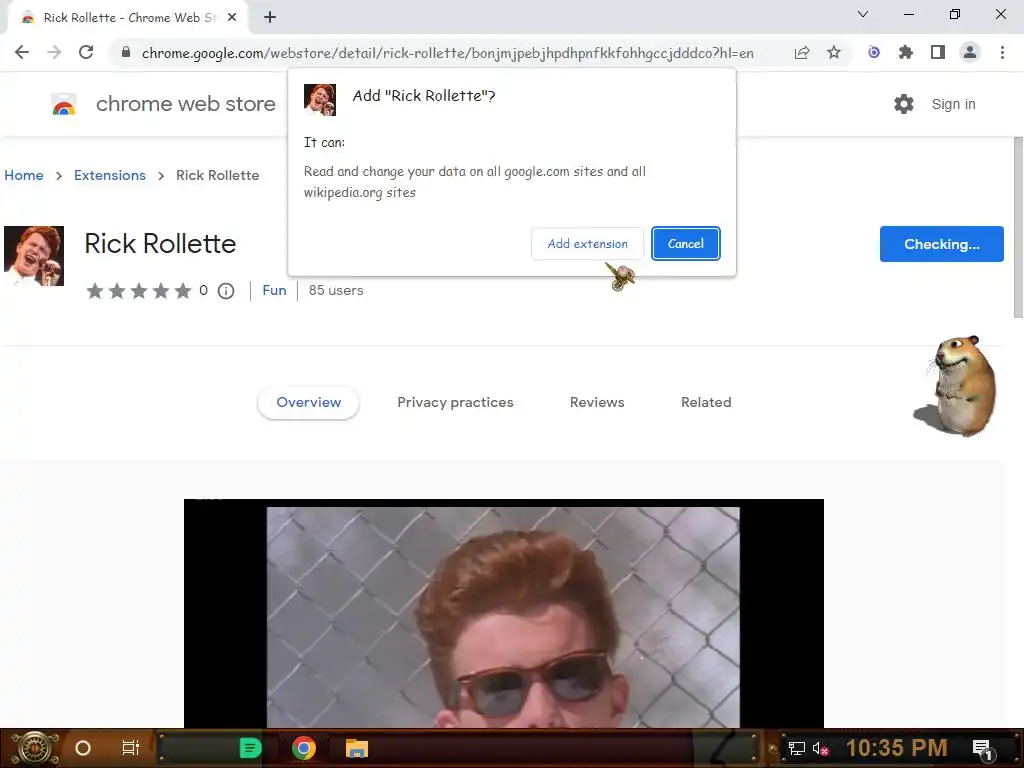
Task: Open the steampunk Start button
Action: [x=33, y=748]
